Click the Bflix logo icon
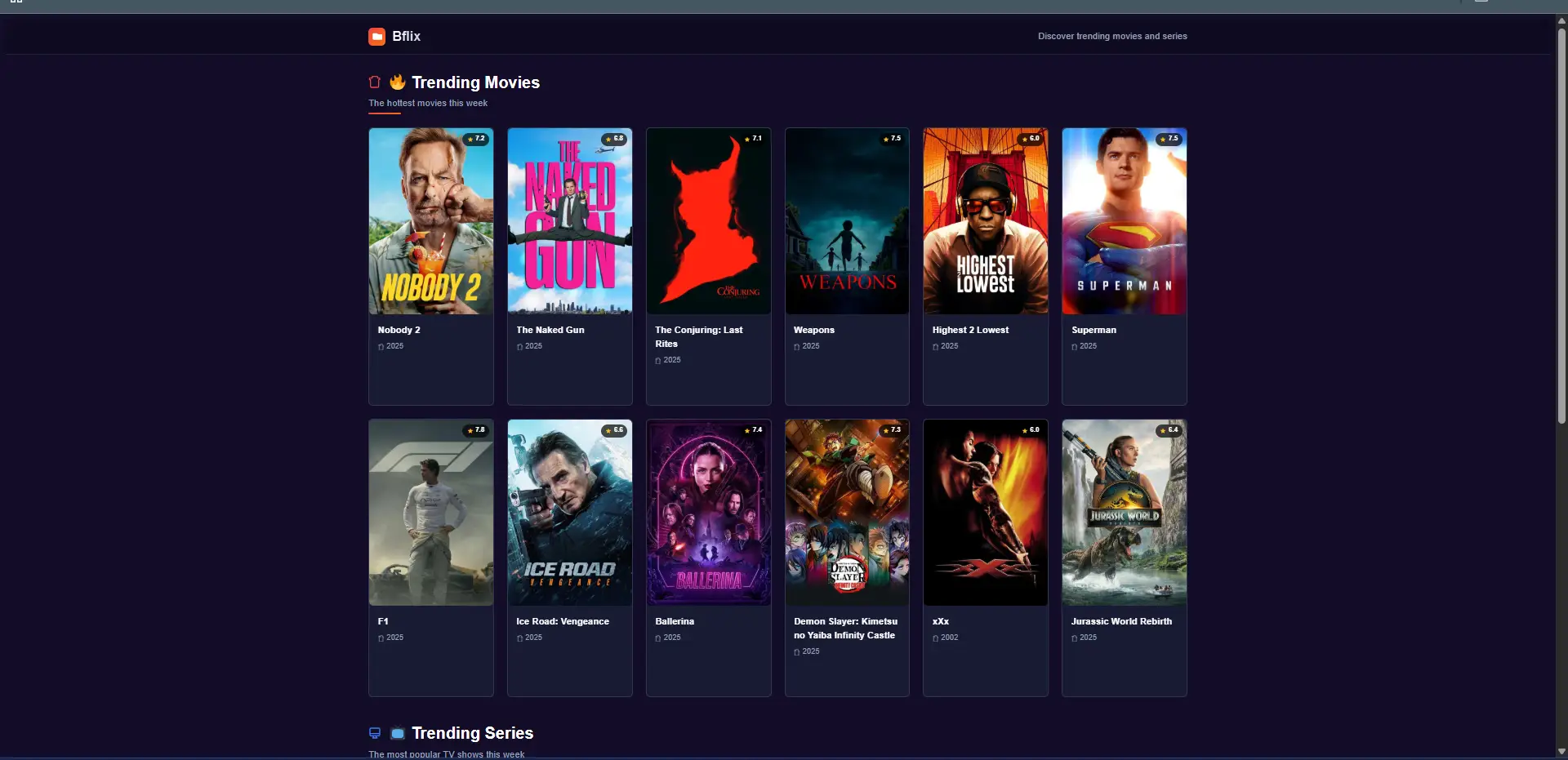 coord(376,37)
